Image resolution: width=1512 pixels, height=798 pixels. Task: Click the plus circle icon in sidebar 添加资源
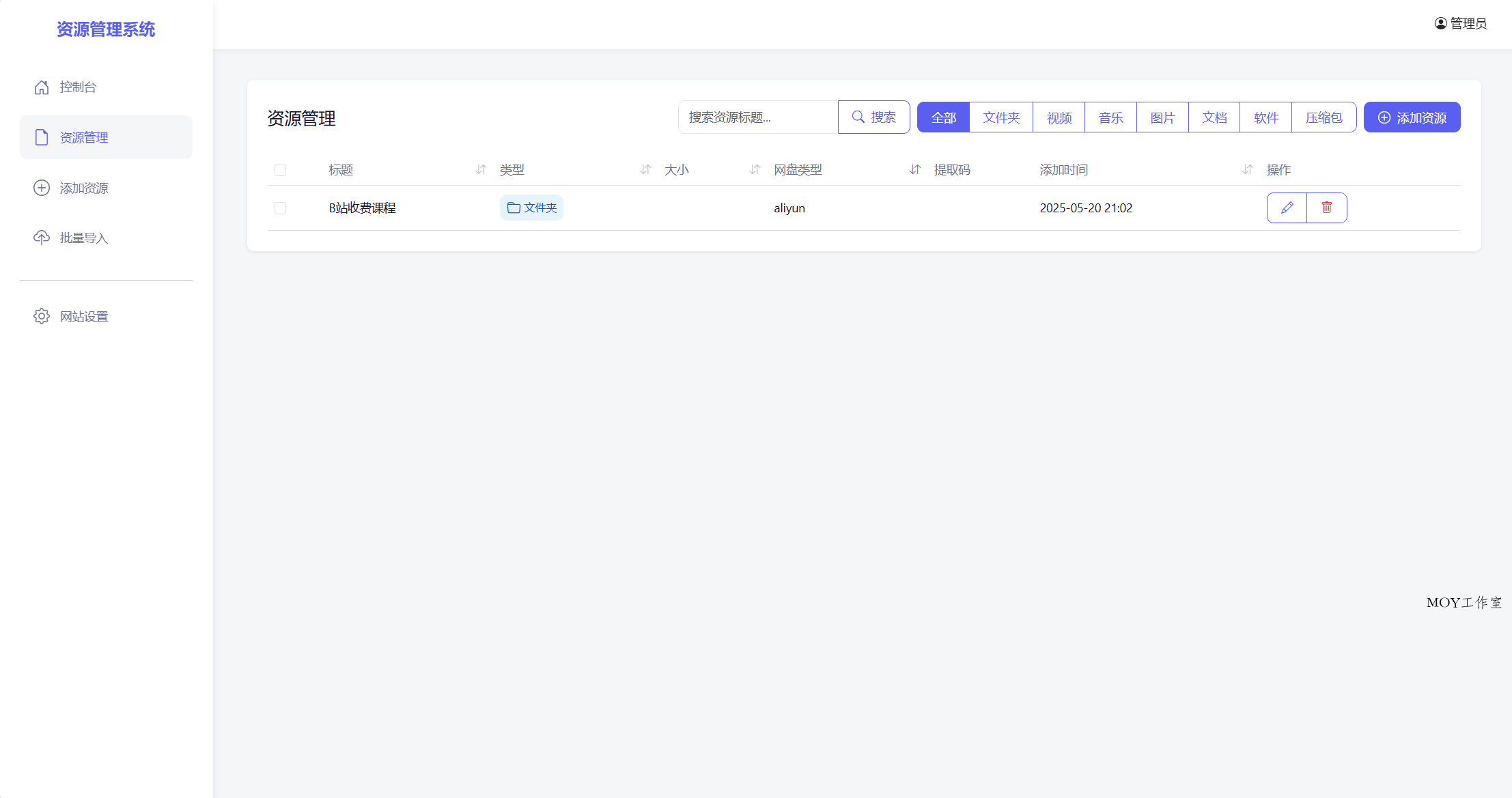(x=42, y=188)
